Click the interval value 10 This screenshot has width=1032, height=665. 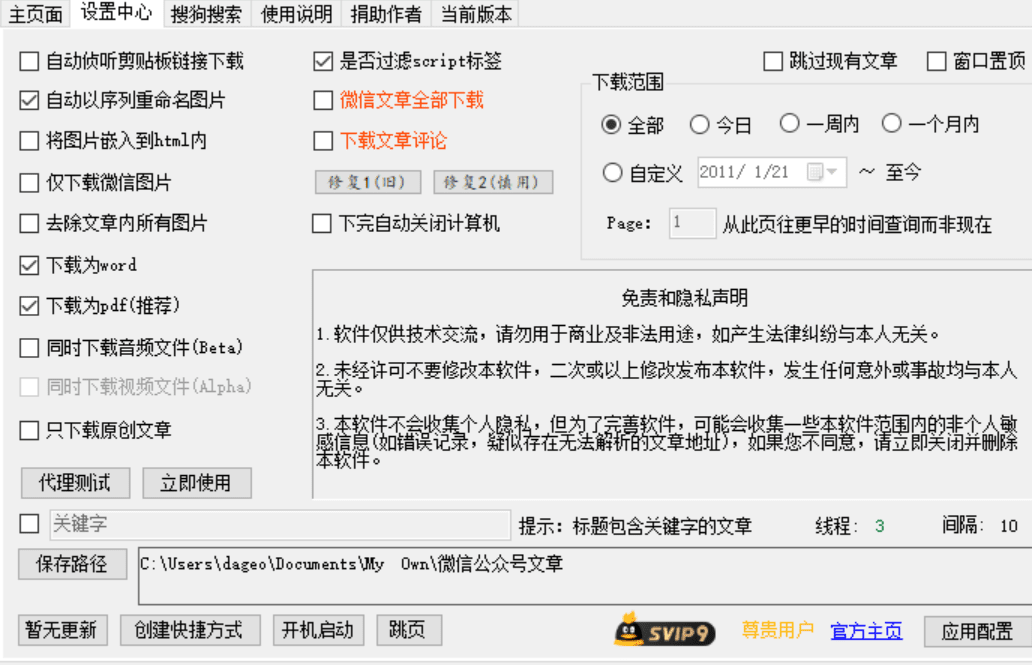pos(1008,525)
